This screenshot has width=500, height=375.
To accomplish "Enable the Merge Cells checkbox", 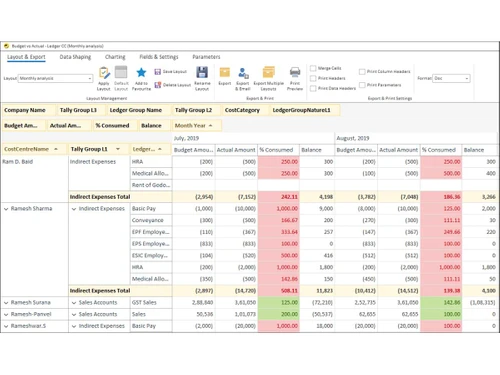I will coord(313,68).
